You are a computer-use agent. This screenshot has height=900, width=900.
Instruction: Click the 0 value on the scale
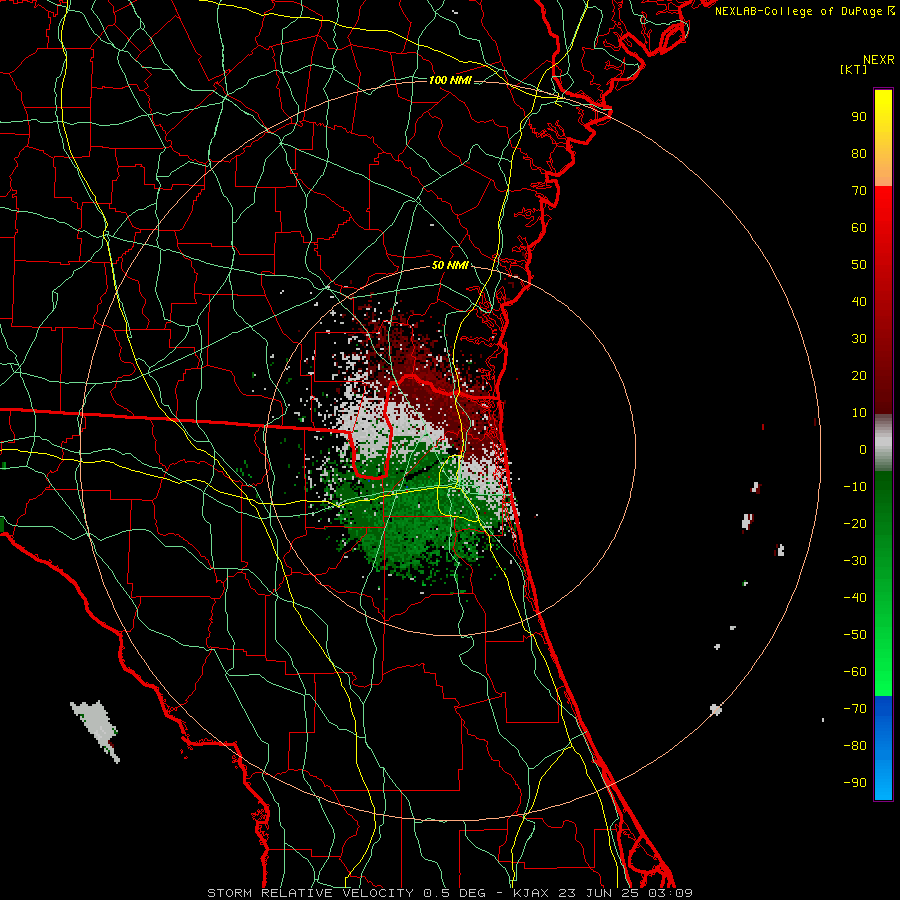pyautogui.click(x=863, y=450)
